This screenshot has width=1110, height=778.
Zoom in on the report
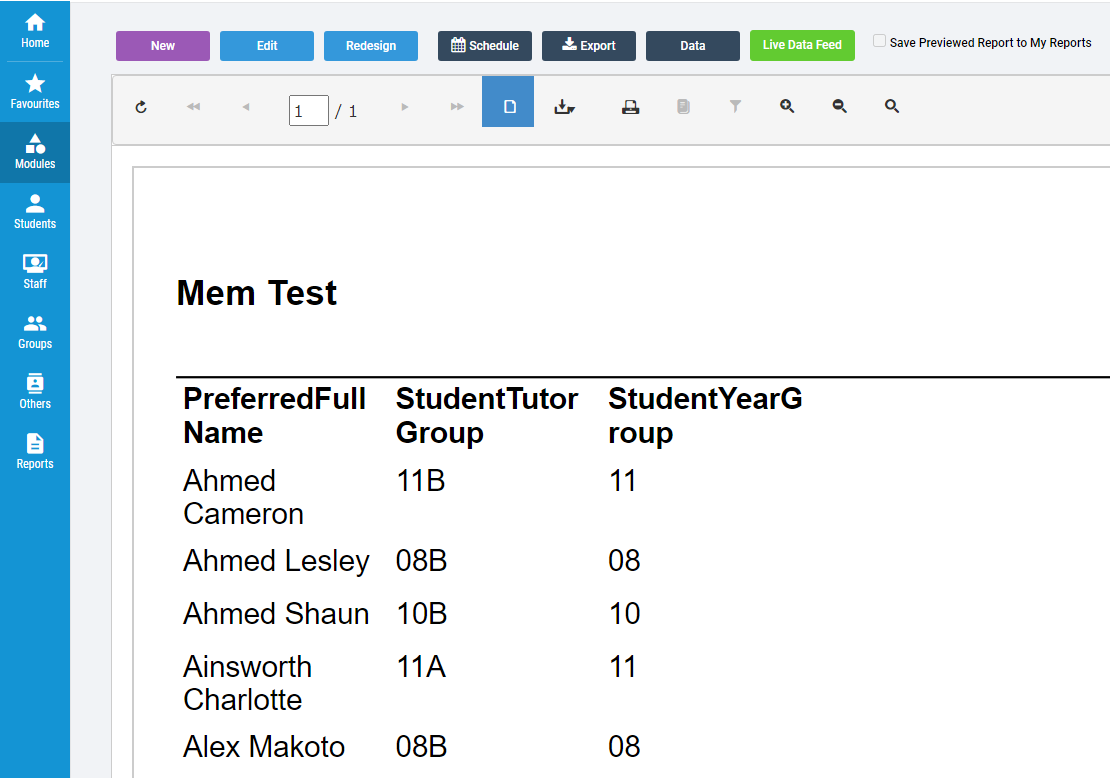click(x=787, y=105)
